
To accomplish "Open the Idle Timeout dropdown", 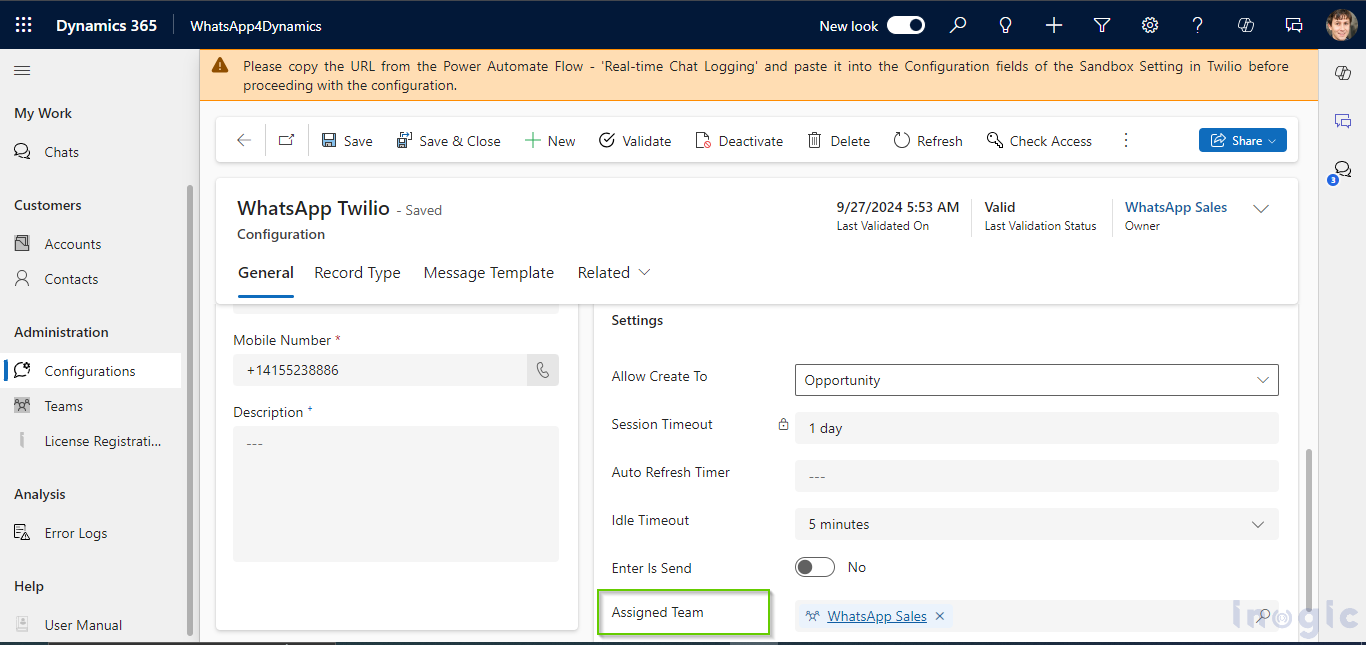I will (x=1036, y=524).
